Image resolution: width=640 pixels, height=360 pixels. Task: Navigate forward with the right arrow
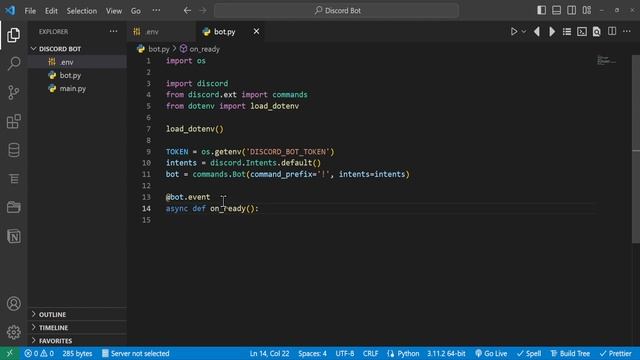pos(203,11)
